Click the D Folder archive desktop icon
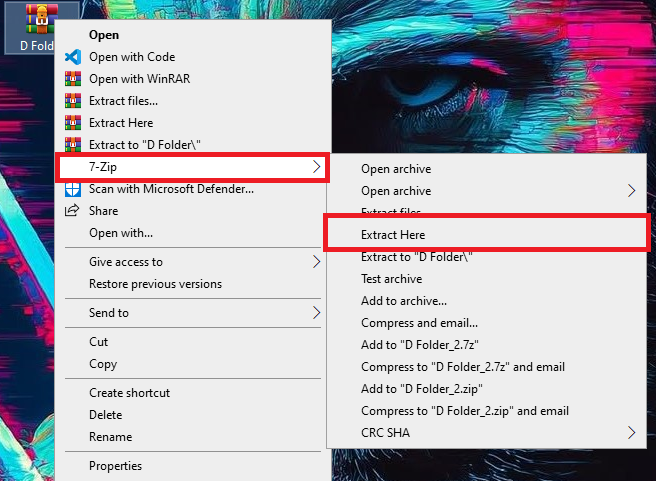 [38, 20]
